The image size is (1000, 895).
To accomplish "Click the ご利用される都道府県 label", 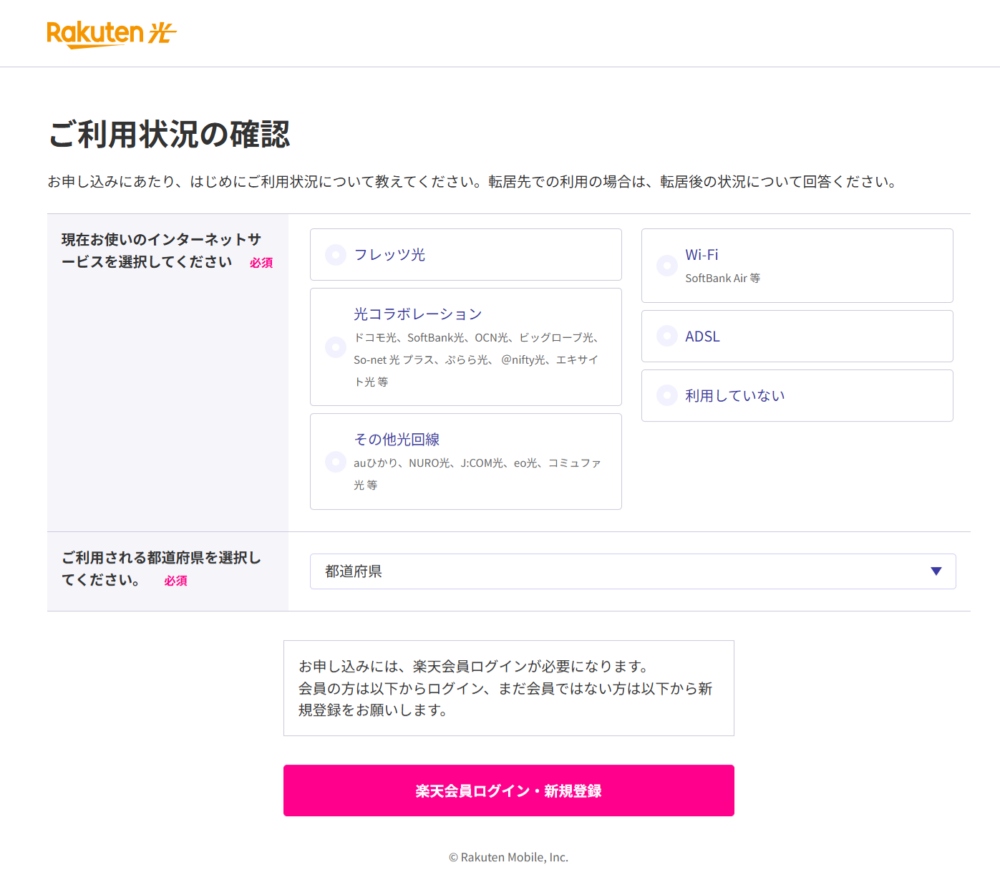I will pos(161,569).
